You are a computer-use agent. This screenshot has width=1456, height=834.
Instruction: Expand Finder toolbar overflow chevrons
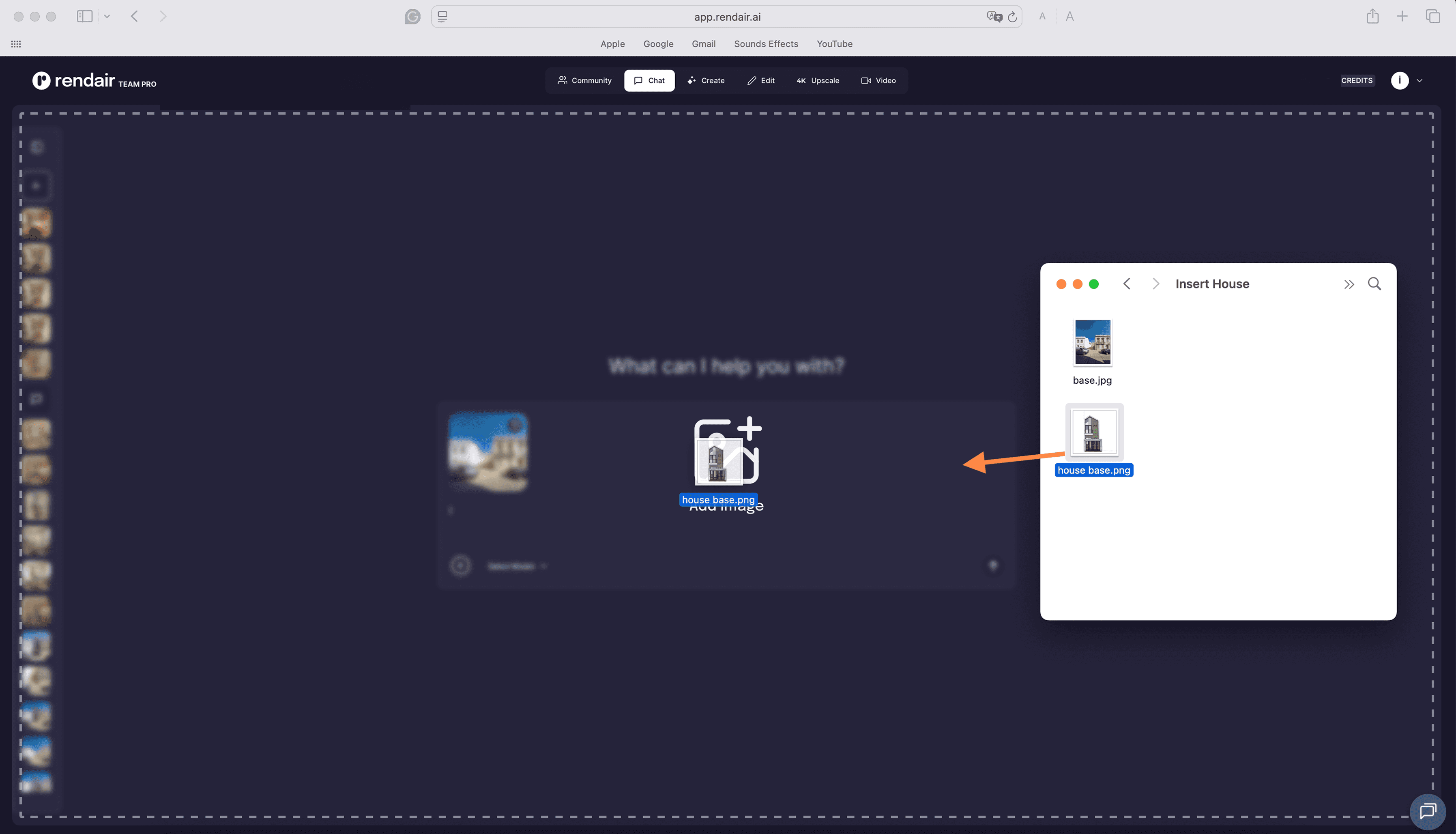coord(1349,284)
